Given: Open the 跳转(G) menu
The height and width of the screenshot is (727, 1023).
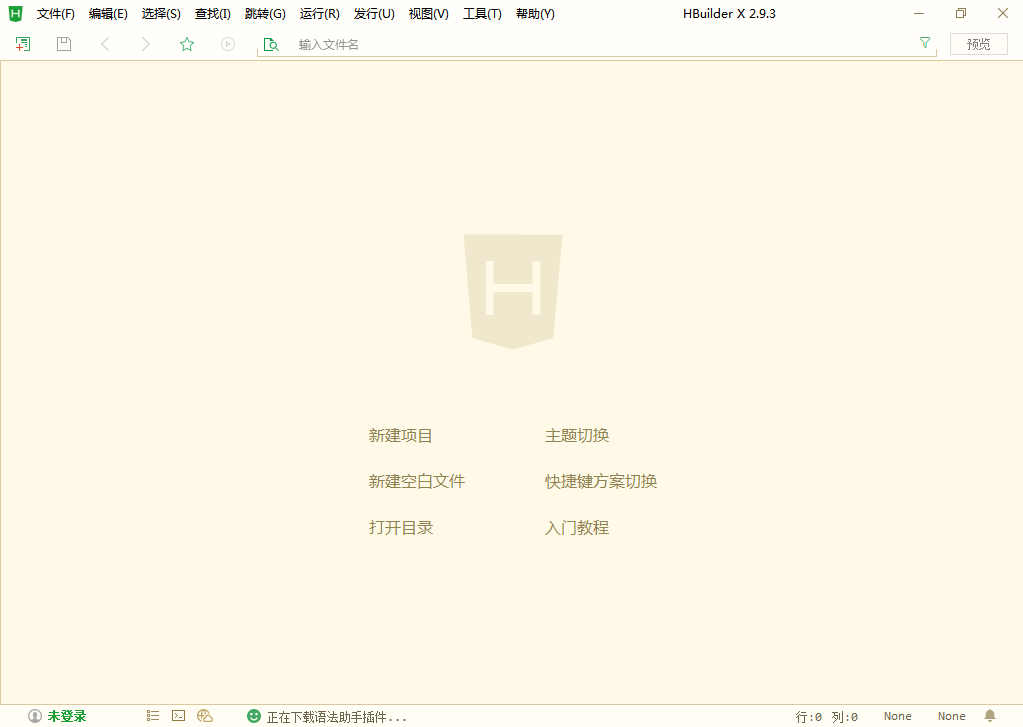Looking at the screenshot, I should pyautogui.click(x=265, y=14).
